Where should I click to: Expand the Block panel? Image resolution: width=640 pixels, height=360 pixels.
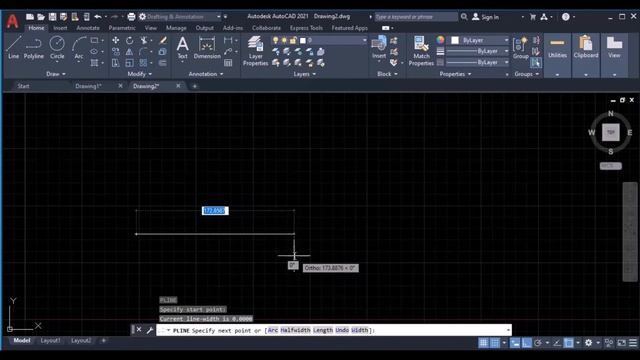click(387, 74)
